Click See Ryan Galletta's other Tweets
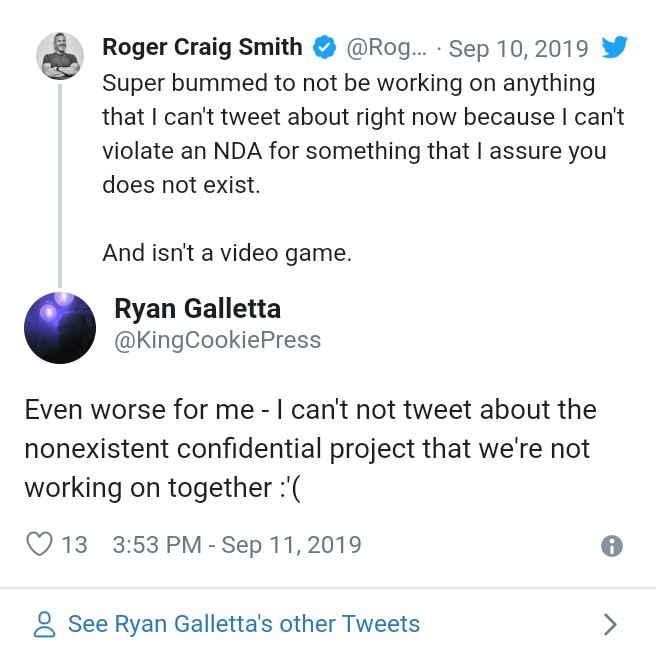This screenshot has width=656, height=651. [243, 625]
